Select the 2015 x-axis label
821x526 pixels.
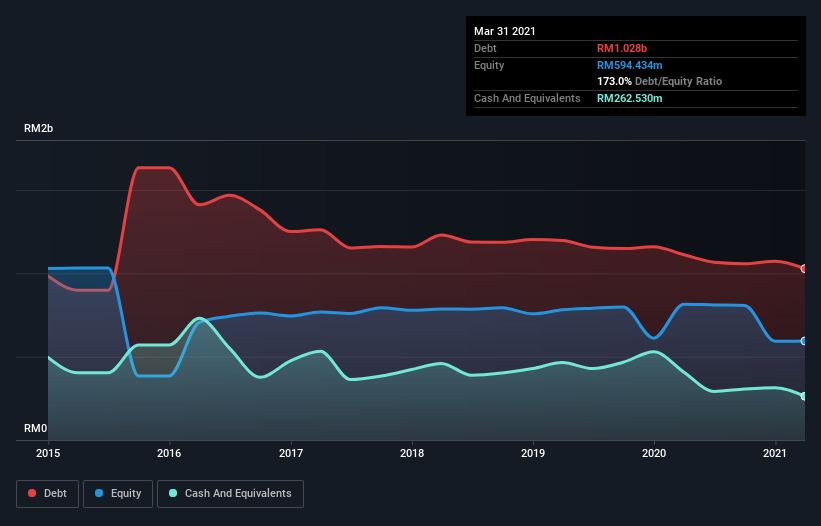(x=48, y=453)
